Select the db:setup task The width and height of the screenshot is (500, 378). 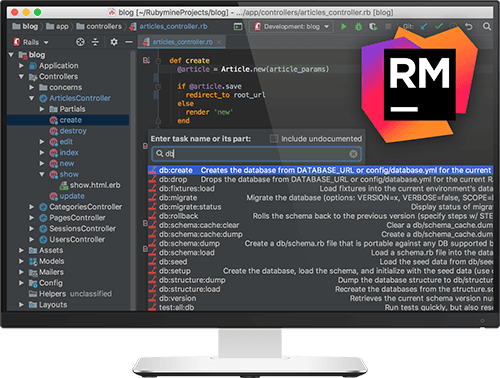point(320,271)
